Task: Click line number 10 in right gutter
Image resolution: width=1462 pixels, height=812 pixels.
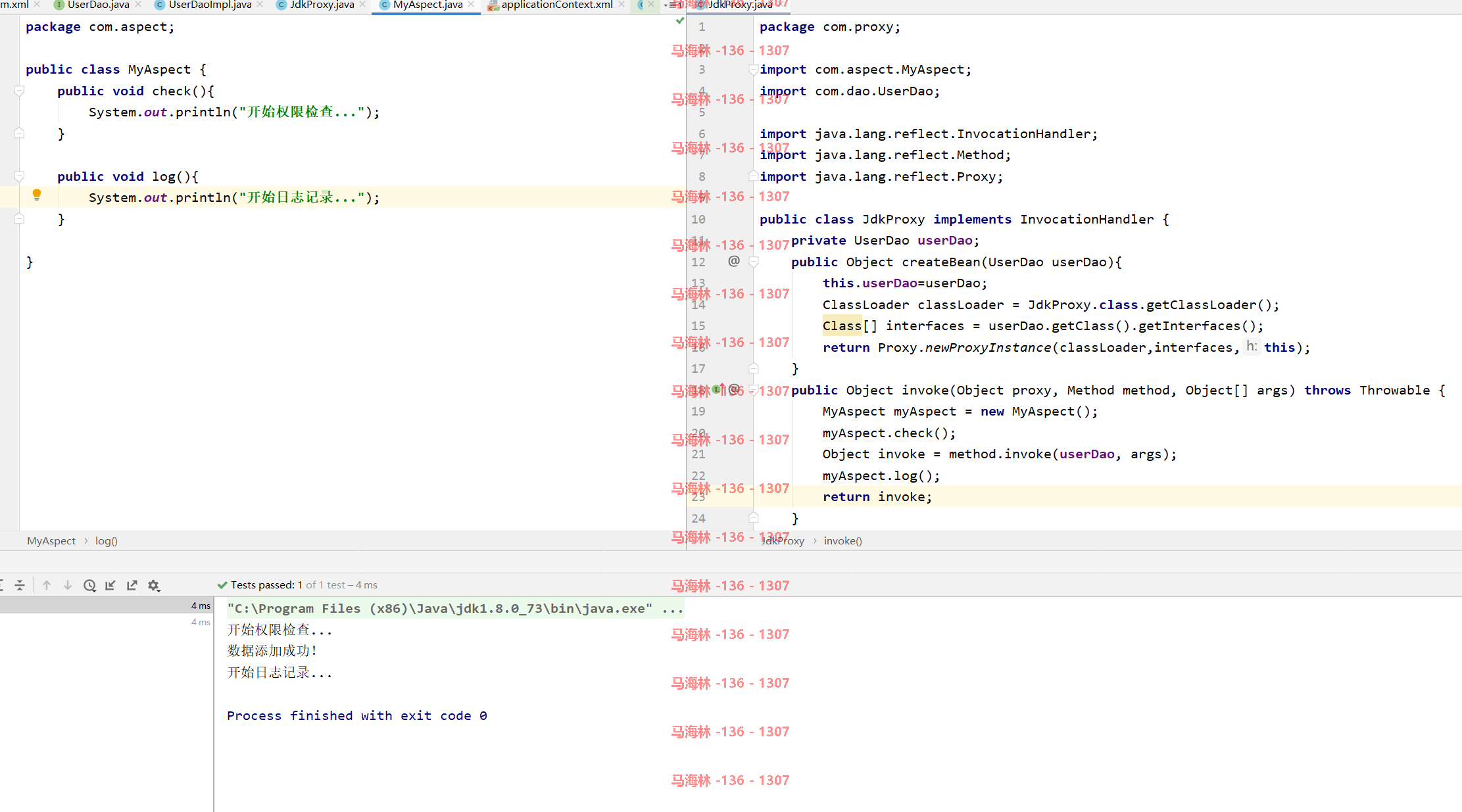Action: [x=698, y=220]
